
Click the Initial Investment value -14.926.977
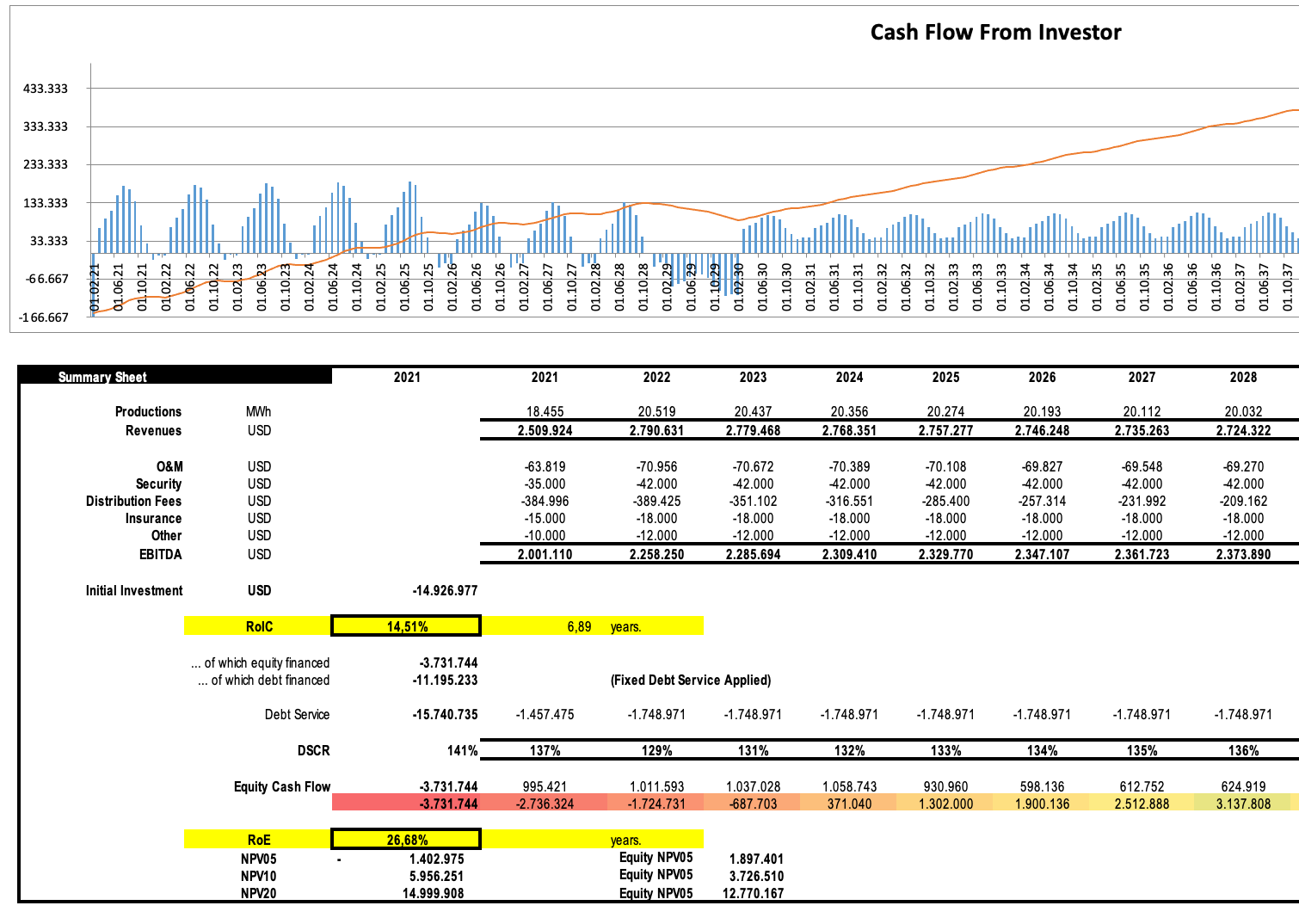(445, 591)
